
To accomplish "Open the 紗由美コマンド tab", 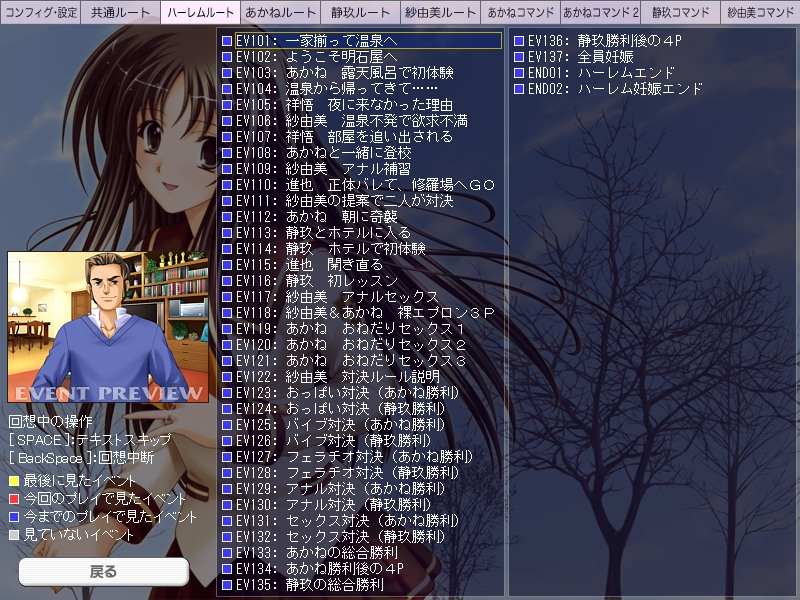I will [x=760, y=12].
